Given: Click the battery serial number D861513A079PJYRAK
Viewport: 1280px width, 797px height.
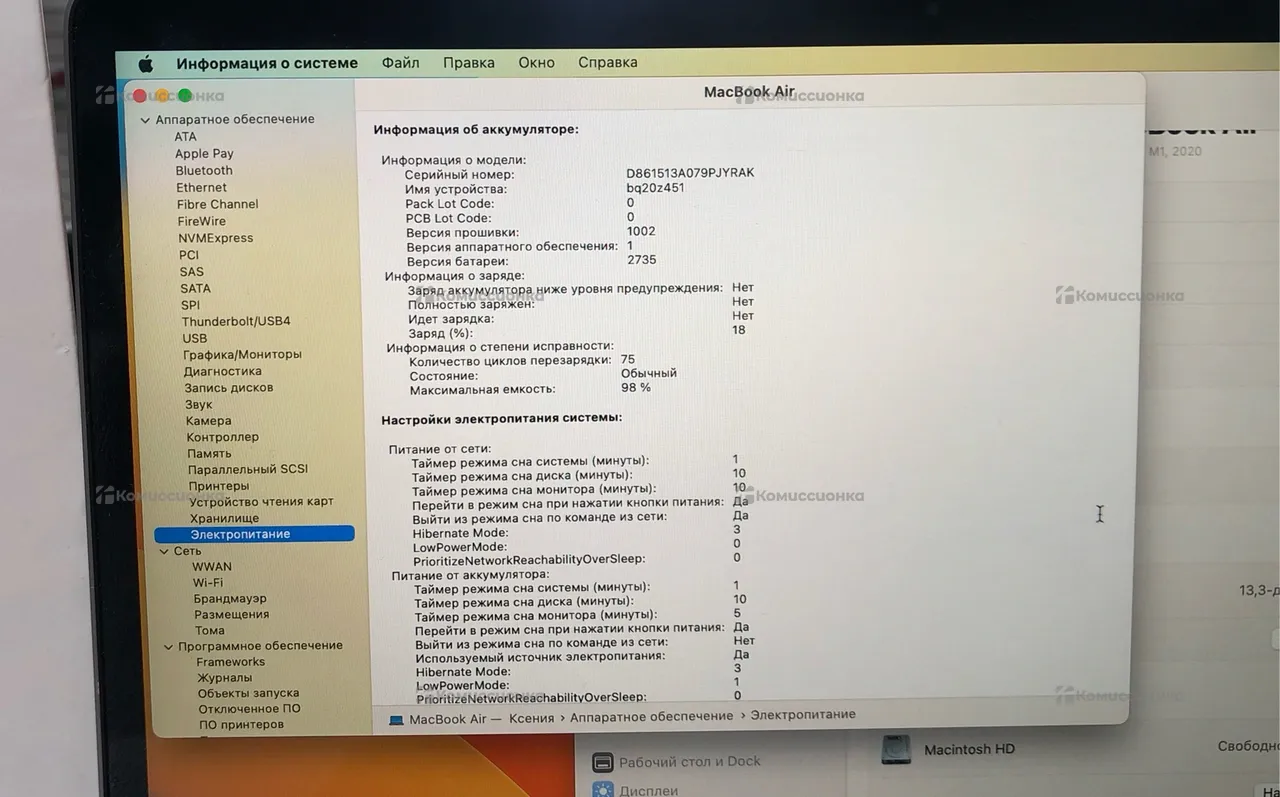Looking at the screenshot, I should [x=690, y=173].
